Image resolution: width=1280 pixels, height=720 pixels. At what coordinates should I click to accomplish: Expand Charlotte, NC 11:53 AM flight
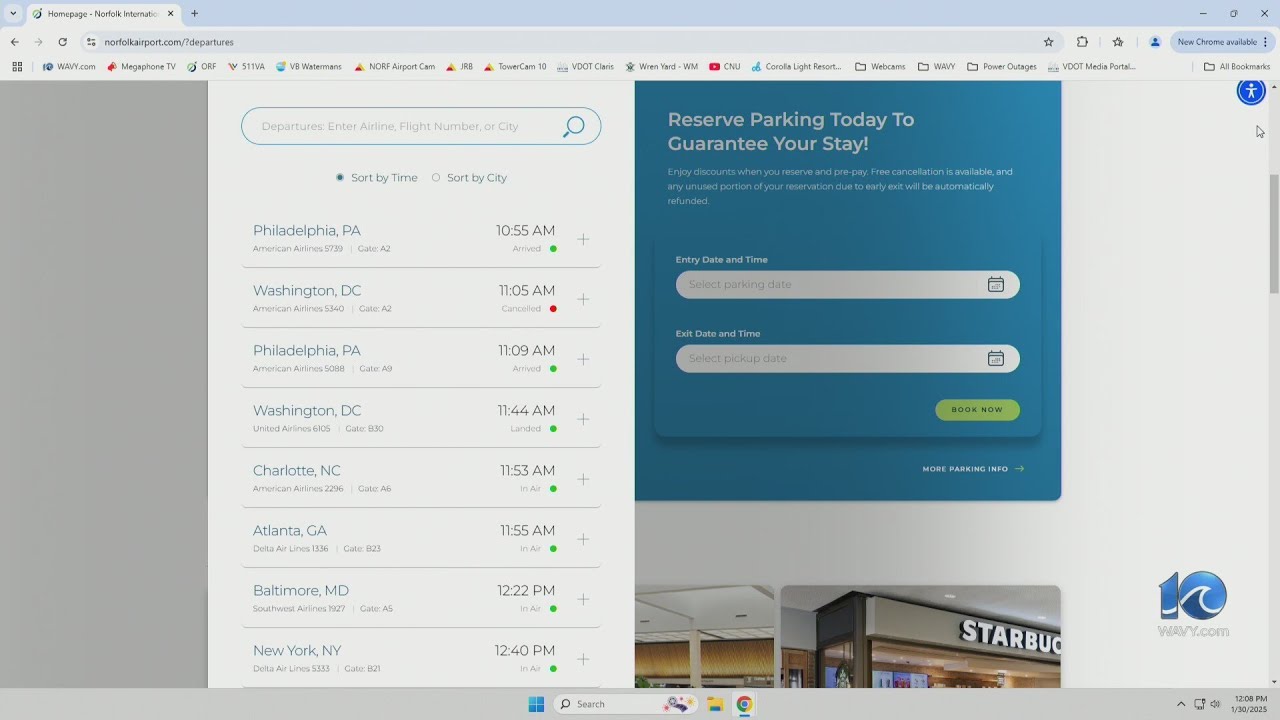[x=583, y=479]
